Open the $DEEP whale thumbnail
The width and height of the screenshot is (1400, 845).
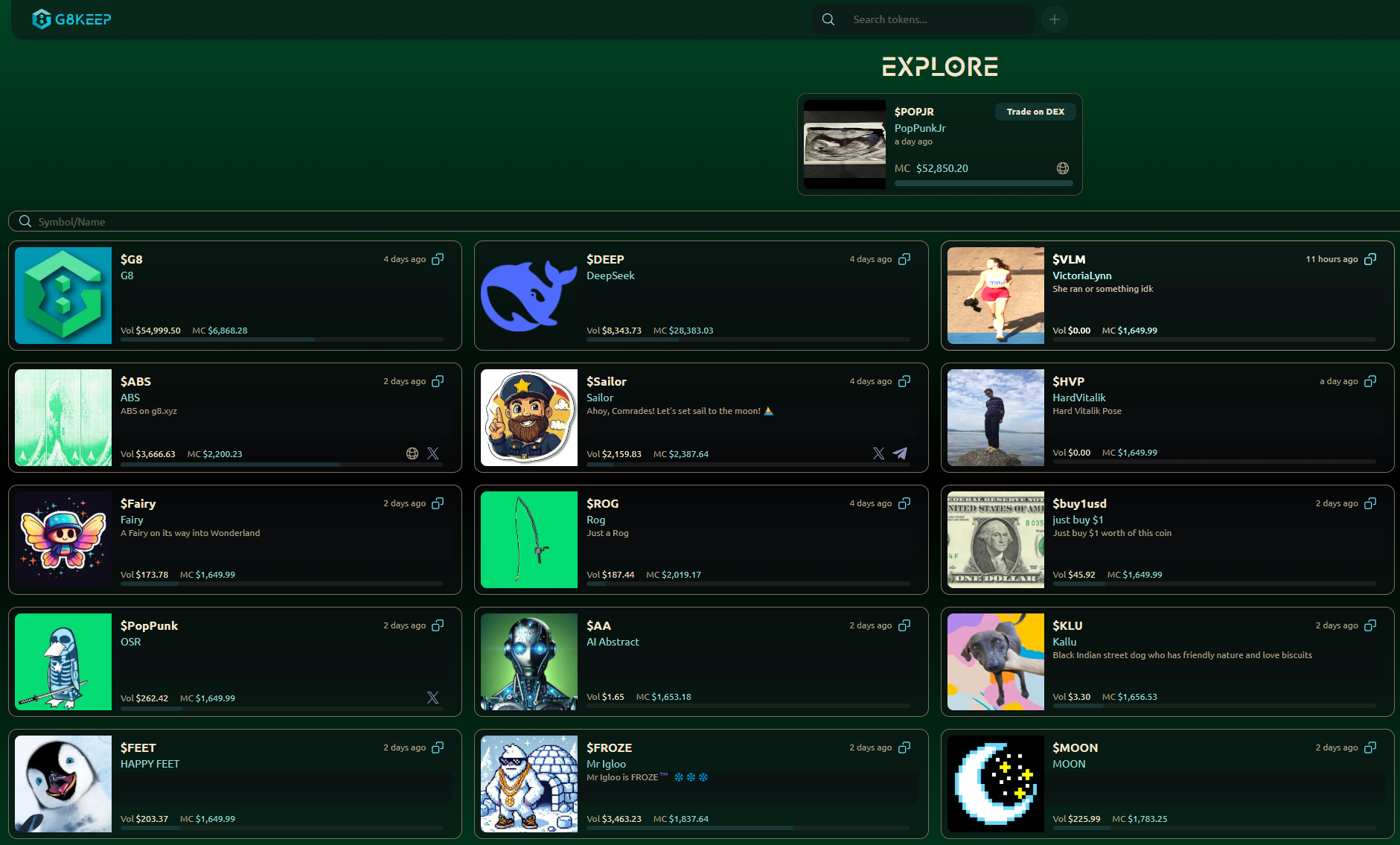[529, 296]
